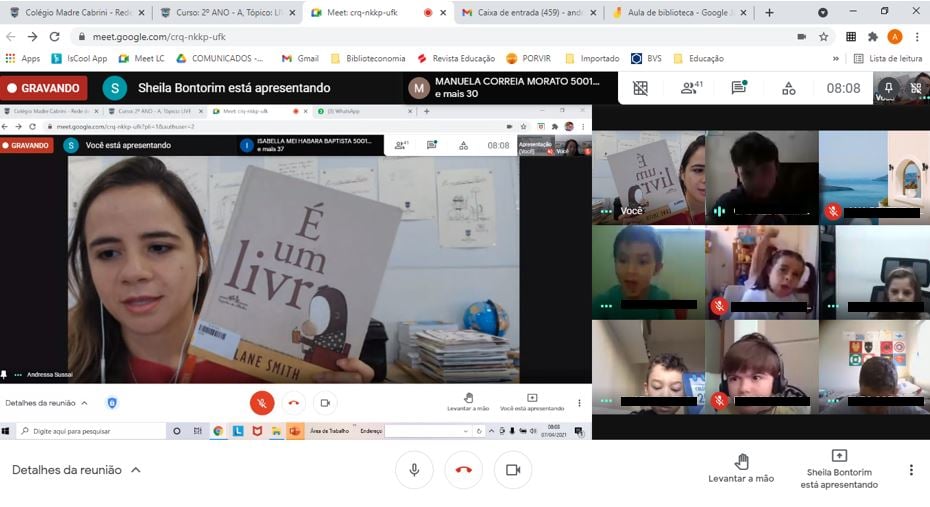Click camera button in shared screen
Viewport: 930px width, 507px height.
coord(325,403)
